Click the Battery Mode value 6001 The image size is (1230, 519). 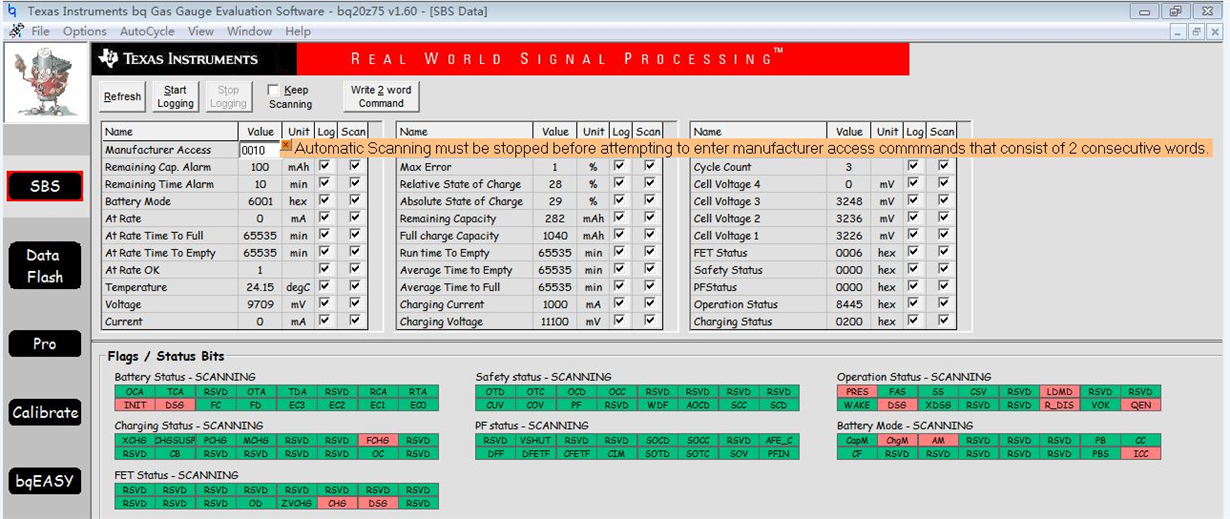pyautogui.click(x=260, y=201)
